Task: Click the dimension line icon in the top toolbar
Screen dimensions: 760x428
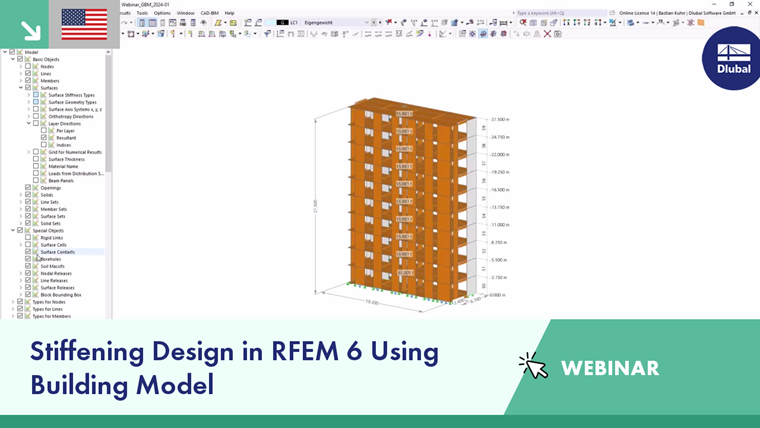Action: tap(503, 22)
